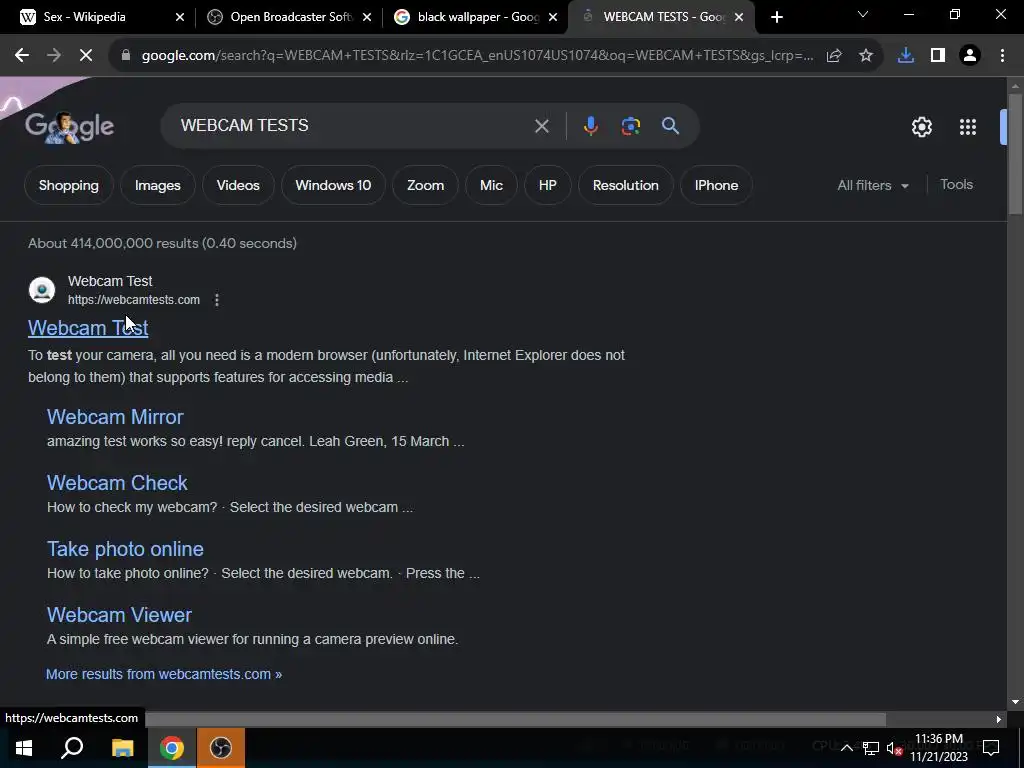The width and height of the screenshot is (1024, 768).
Task: Open the Webcam Test result link
Action: 88,328
